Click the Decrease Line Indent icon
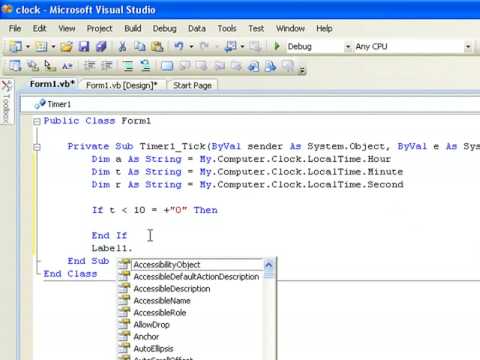The image size is (480, 360). click(x=89, y=66)
